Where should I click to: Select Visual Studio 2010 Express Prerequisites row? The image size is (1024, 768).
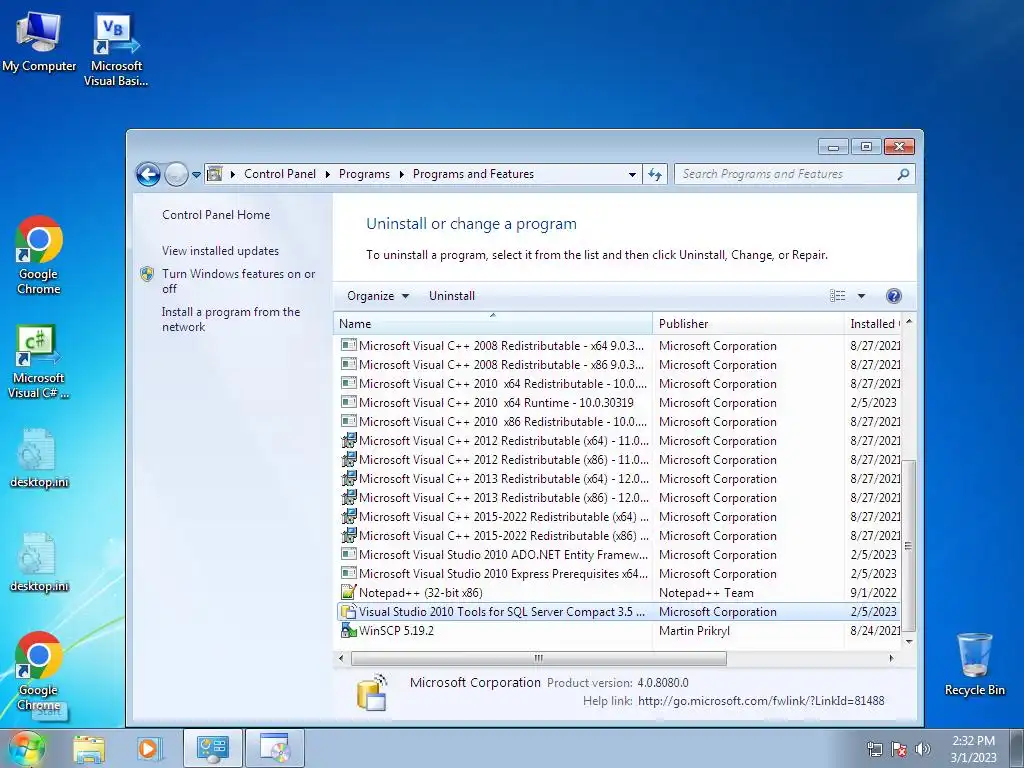click(618, 573)
